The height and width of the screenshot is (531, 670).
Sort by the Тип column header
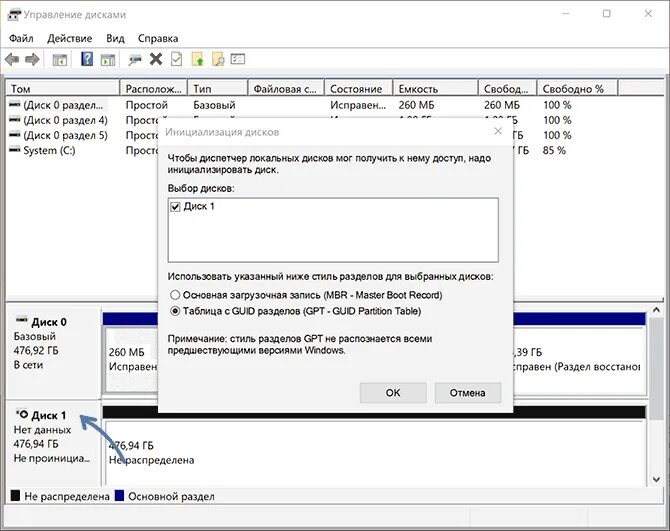[218, 89]
